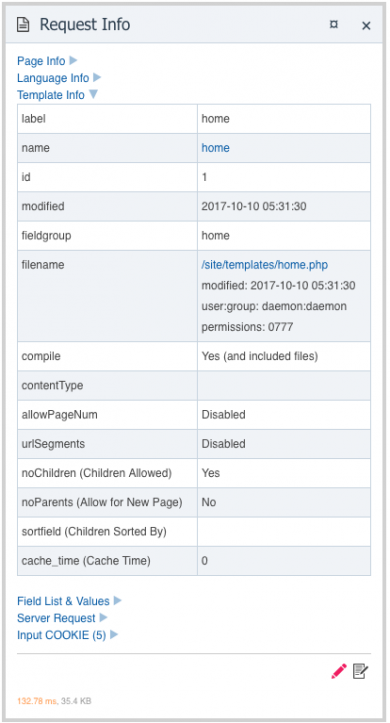Image resolution: width=390 pixels, height=723 pixels.
Task: Expand the Page Info section
Action: pyautogui.click(x=41, y=61)
